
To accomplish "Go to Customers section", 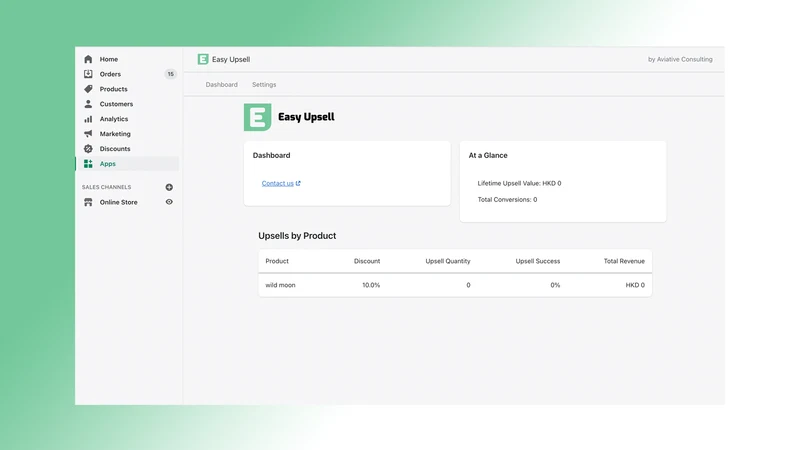I will (x=116, y=104).
